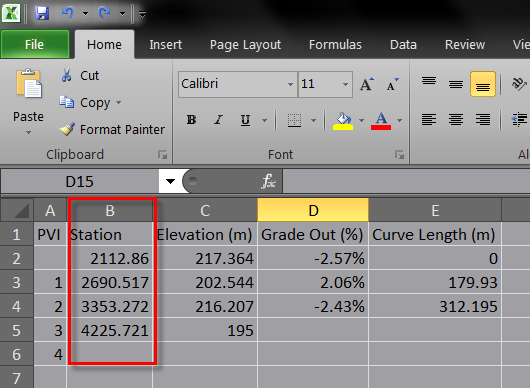Viewport: 530px width, 388px height.
Task: Expand the Paste options arrow
Action: pos(28,132)
